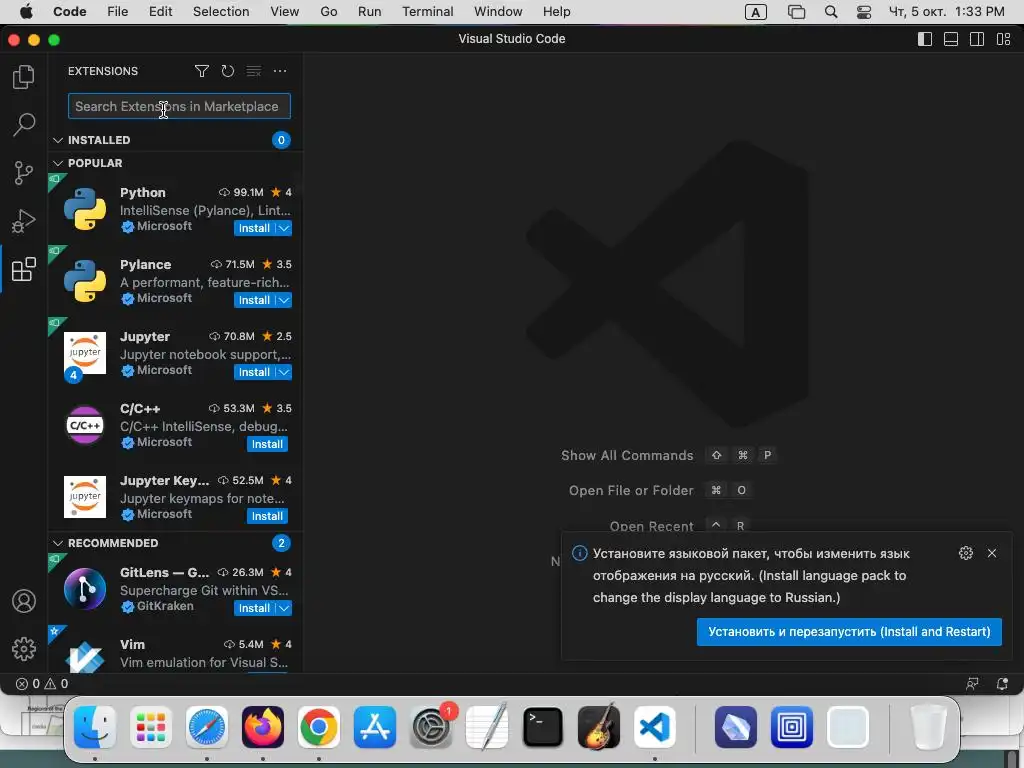Refresh the extensions list

[x=227, y=71]
